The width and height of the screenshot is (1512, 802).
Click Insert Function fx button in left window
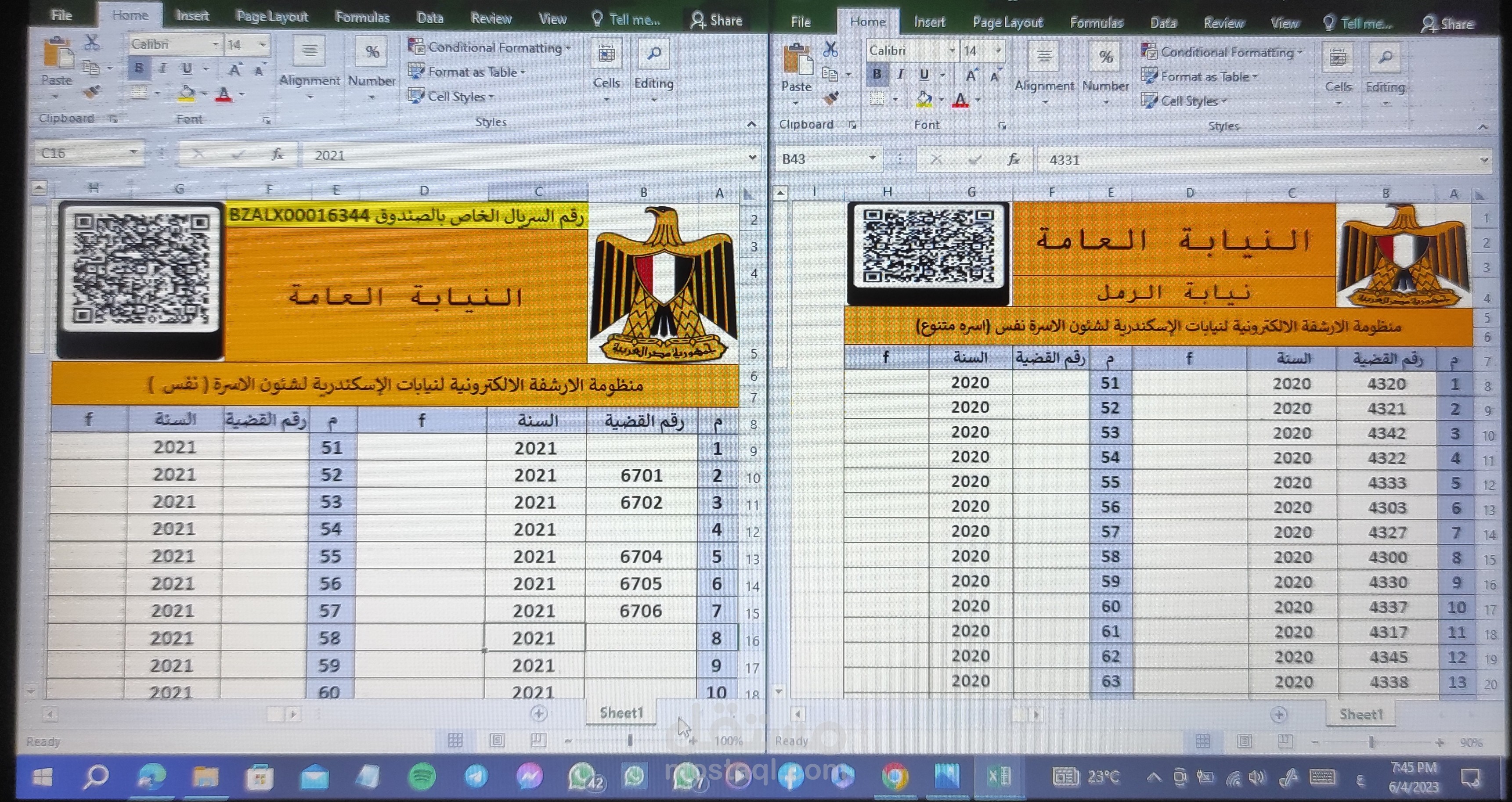(x=277, y=155)
